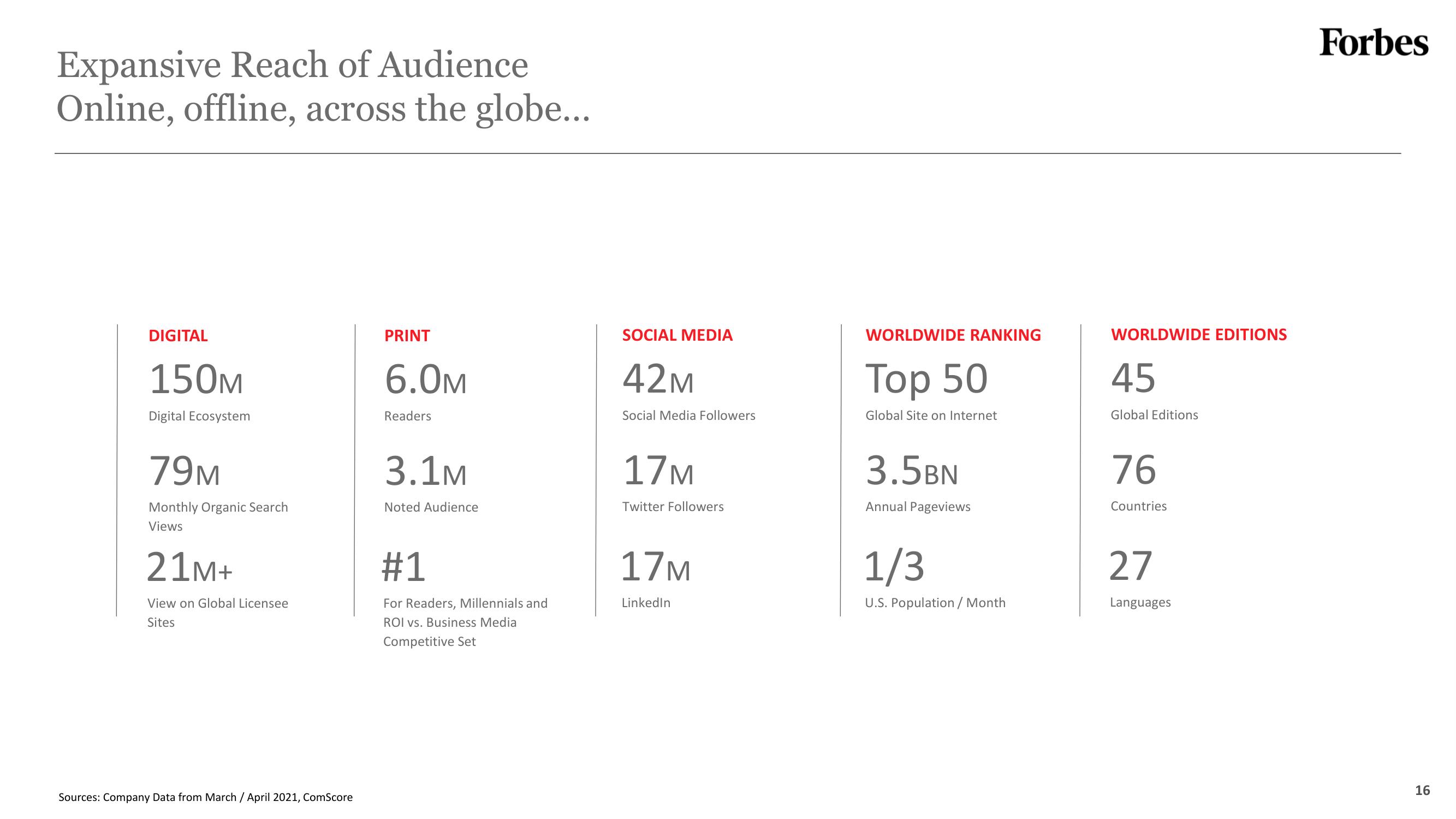Click the page number 16

1422,790
